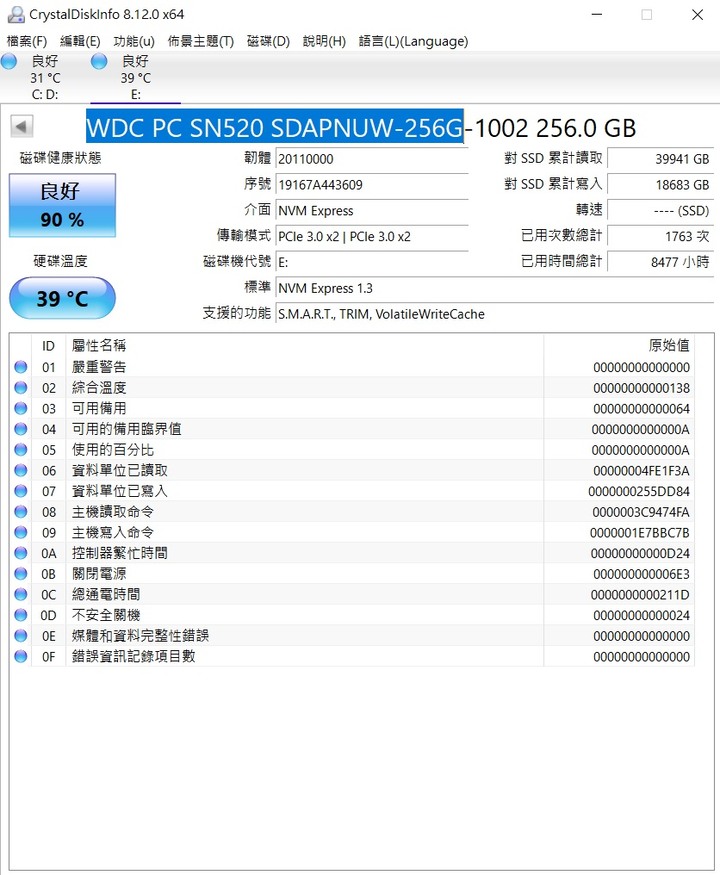Open the 檔案(F) menu
Image resolution: width=720 pixels, height=875 pixels.
pos(27,41)
